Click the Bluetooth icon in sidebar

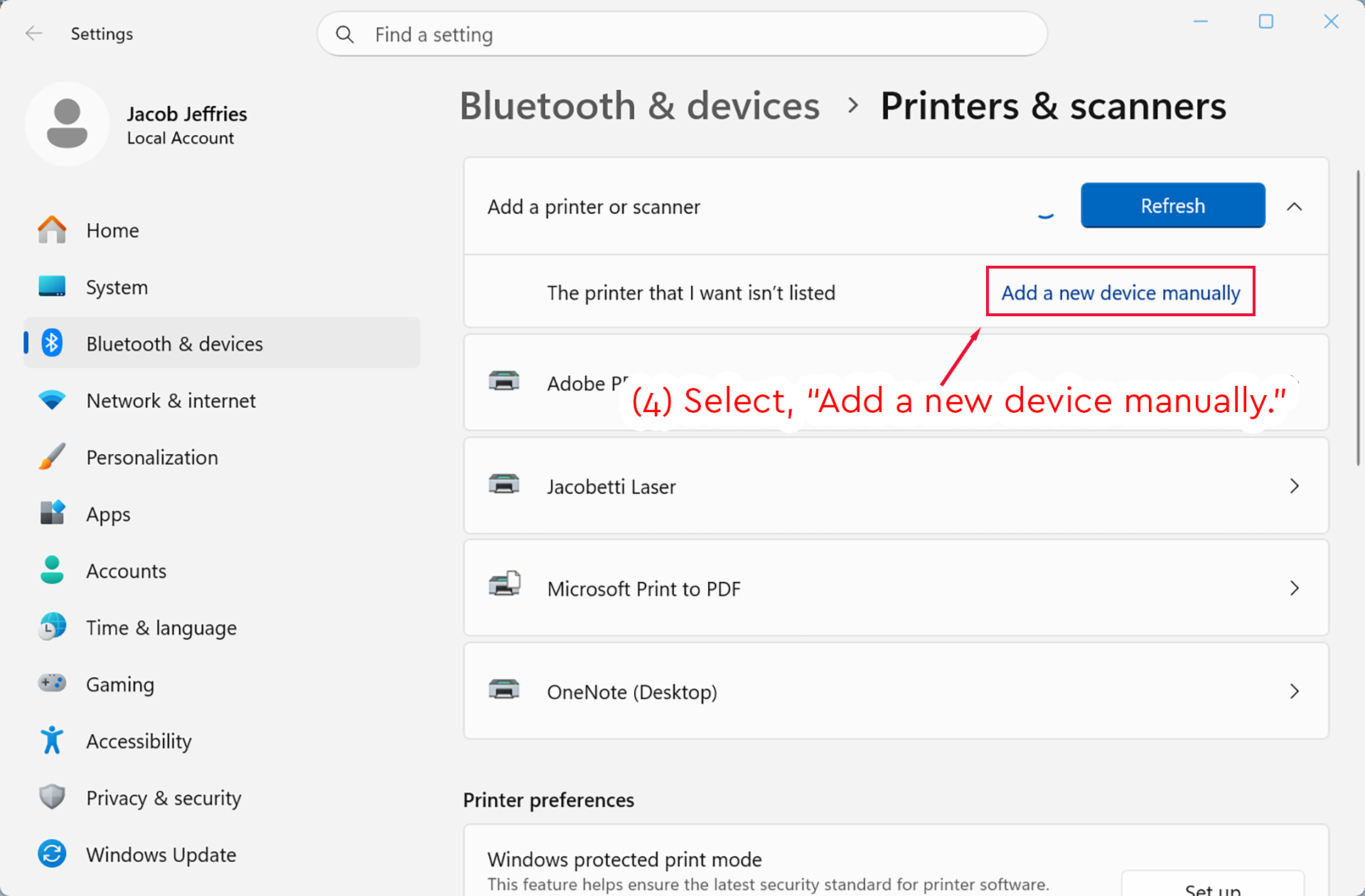click(52, 343)
